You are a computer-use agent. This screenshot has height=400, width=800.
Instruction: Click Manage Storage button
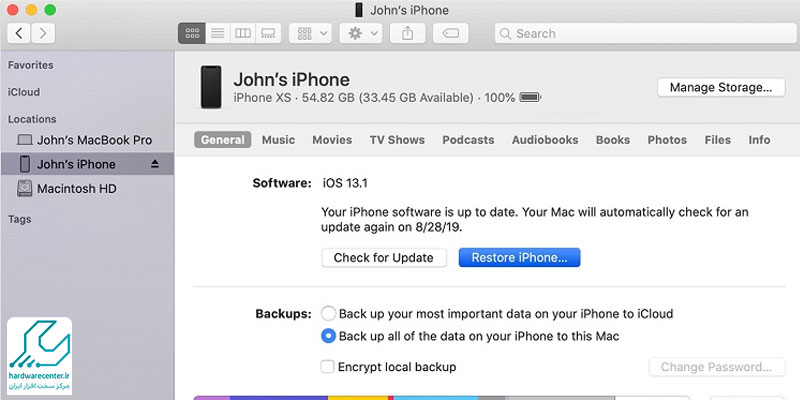(721, 87)
